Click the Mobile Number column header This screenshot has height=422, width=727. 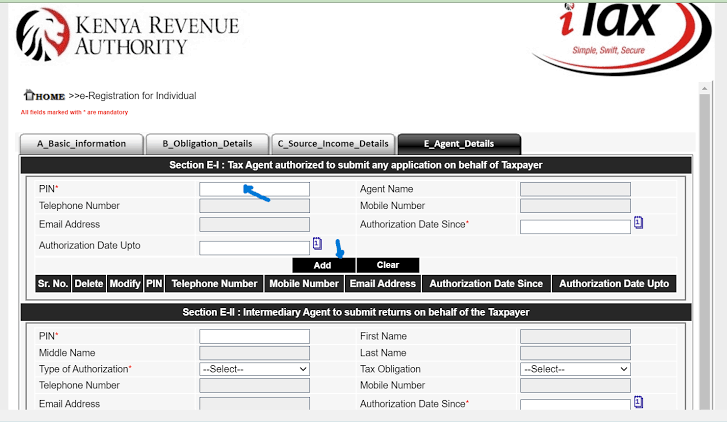[x=304, y=284]
